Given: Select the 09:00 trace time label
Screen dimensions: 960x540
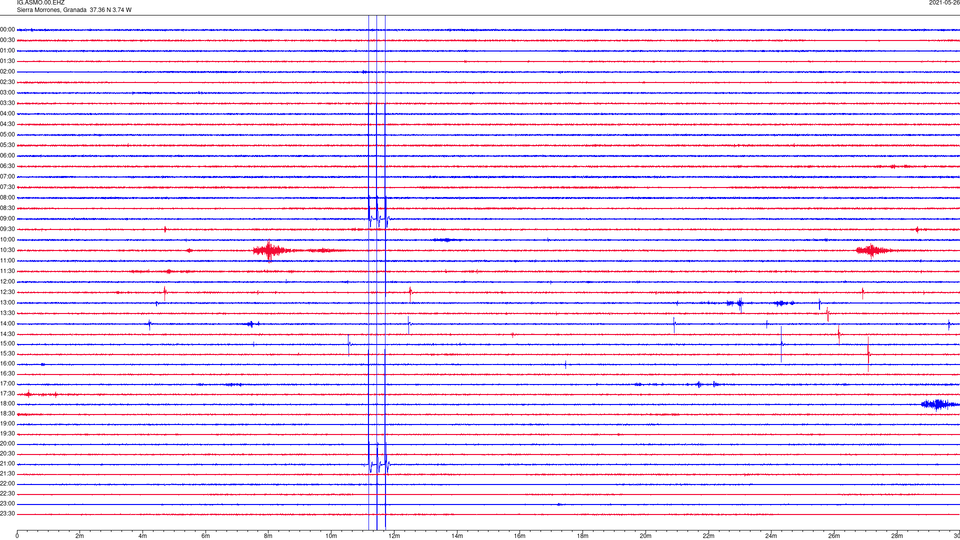Looking at the screenshot, I should coord(7,219).
